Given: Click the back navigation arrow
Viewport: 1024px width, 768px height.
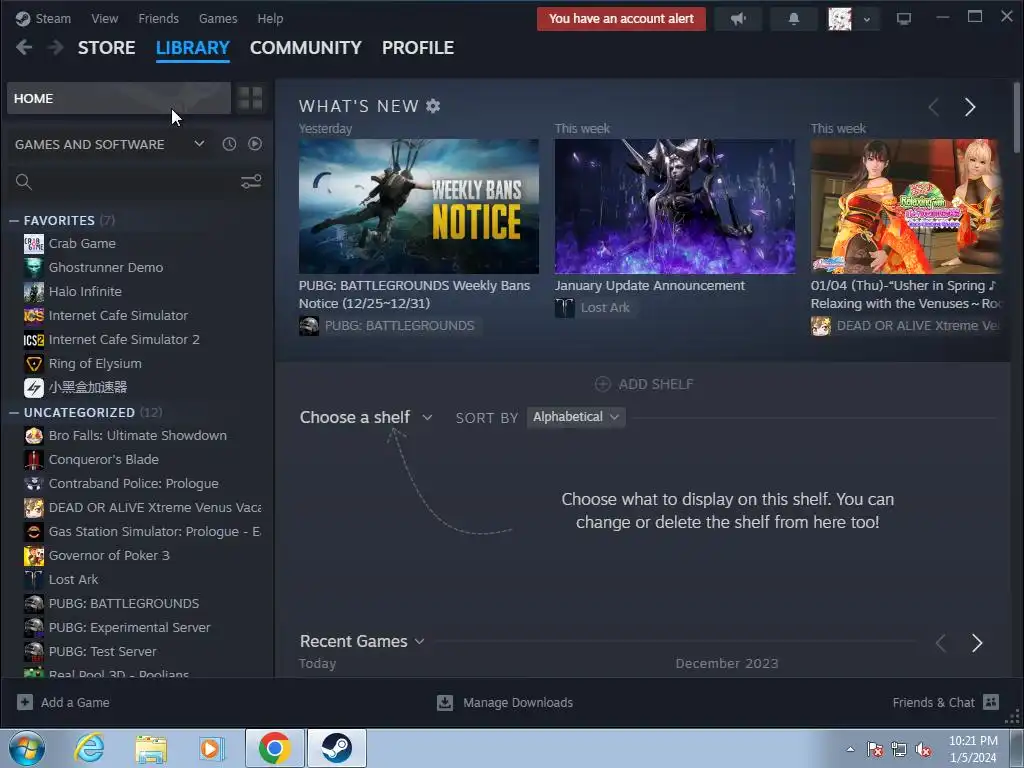Looking at the screenshot, I should pyautogui.click(x=24, y=47).
